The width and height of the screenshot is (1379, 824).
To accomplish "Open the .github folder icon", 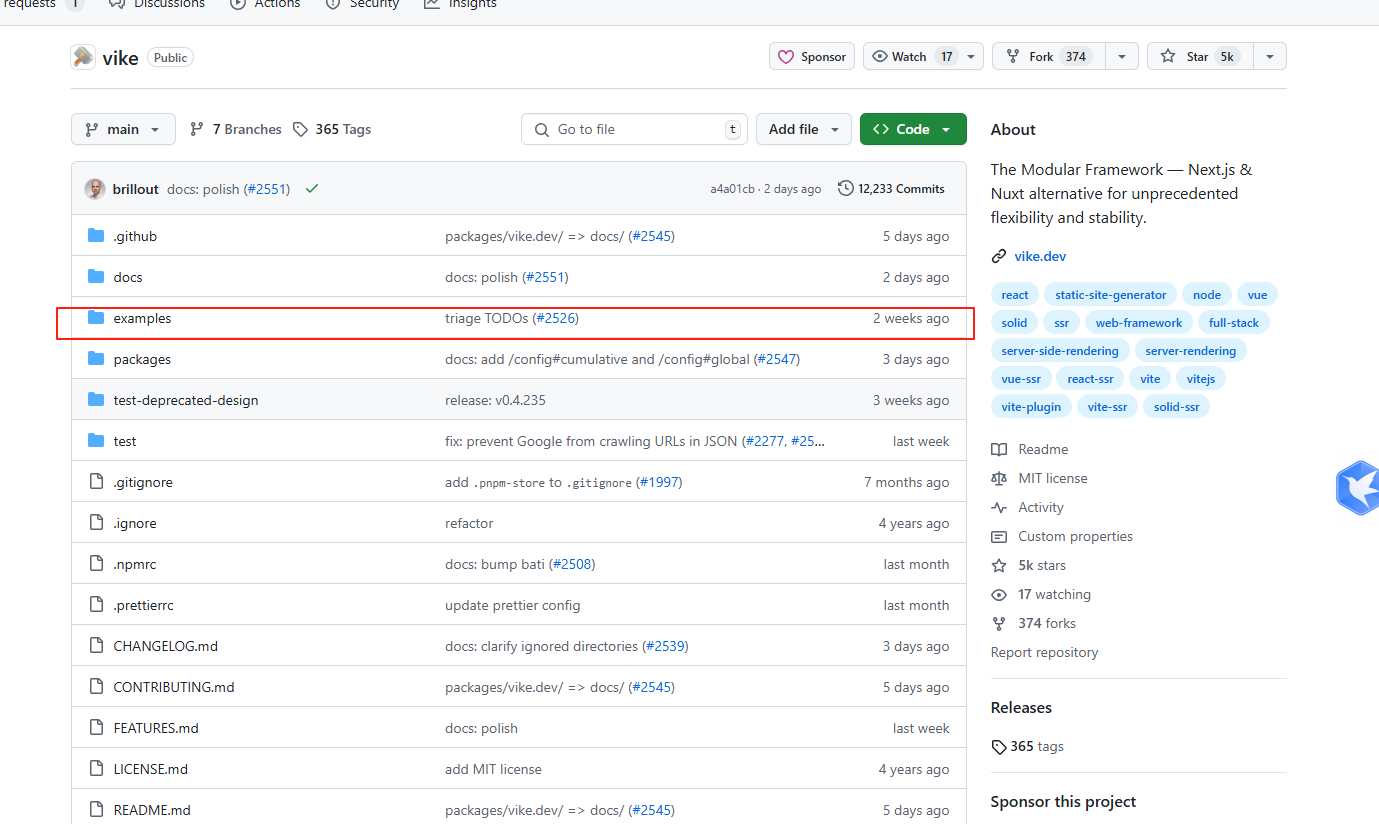I will coord(96,236).
